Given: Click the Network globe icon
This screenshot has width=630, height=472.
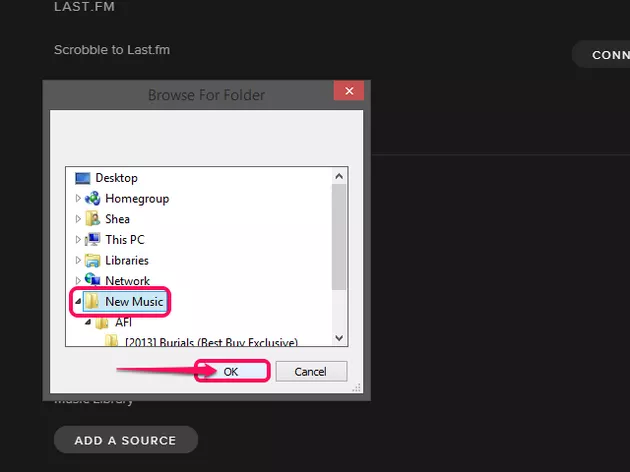Looking at the screenshot, I should pos(93,280).
